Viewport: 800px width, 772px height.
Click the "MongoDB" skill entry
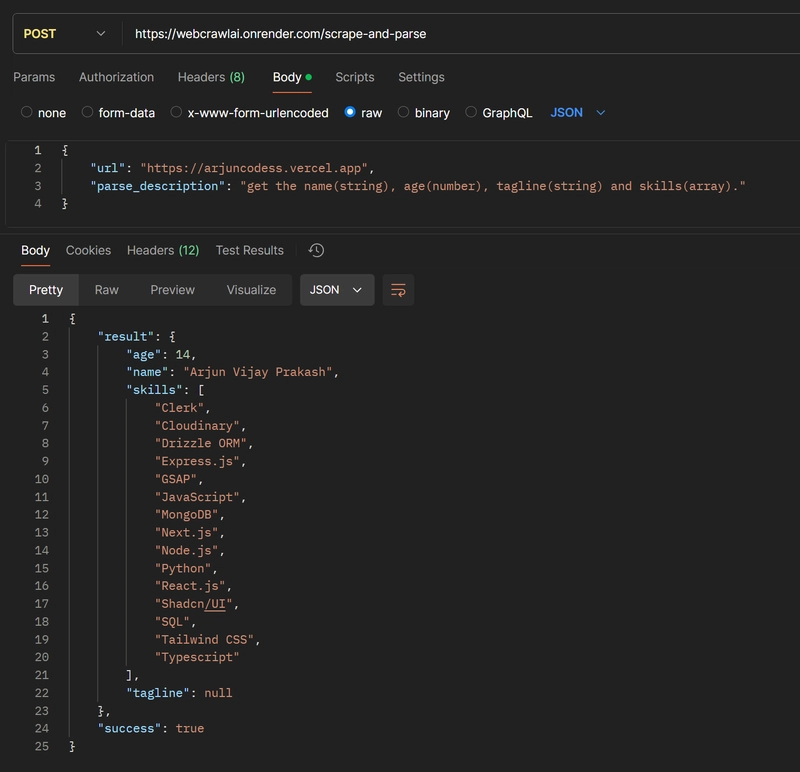(186, 514)
